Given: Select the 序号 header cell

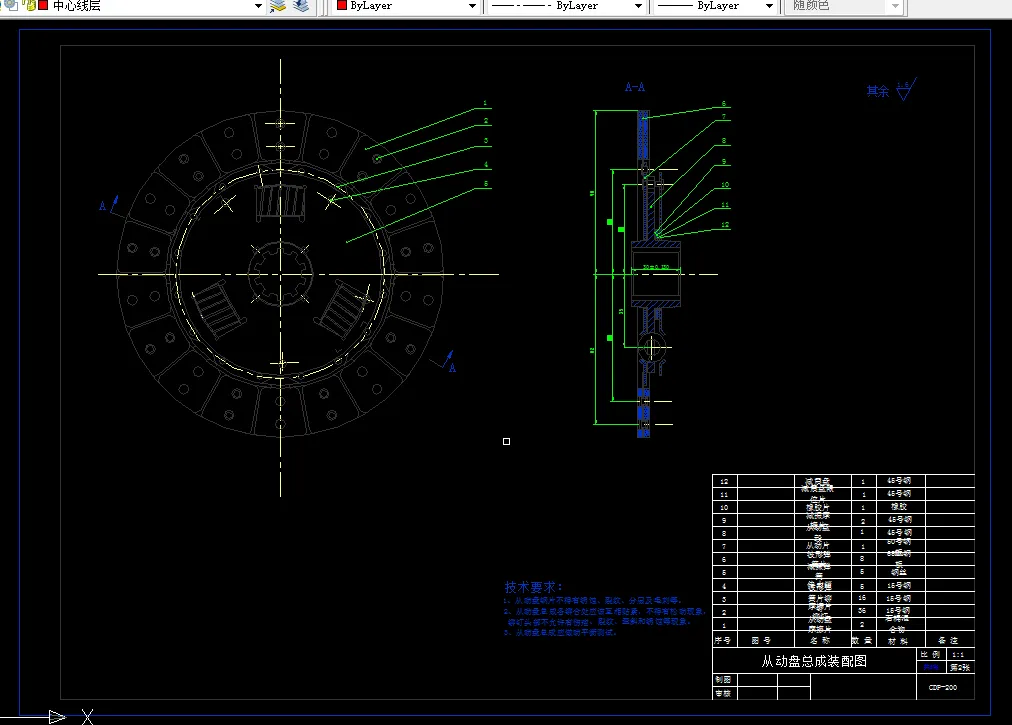Looking at the screenshot, I should (x=723, y=640).
